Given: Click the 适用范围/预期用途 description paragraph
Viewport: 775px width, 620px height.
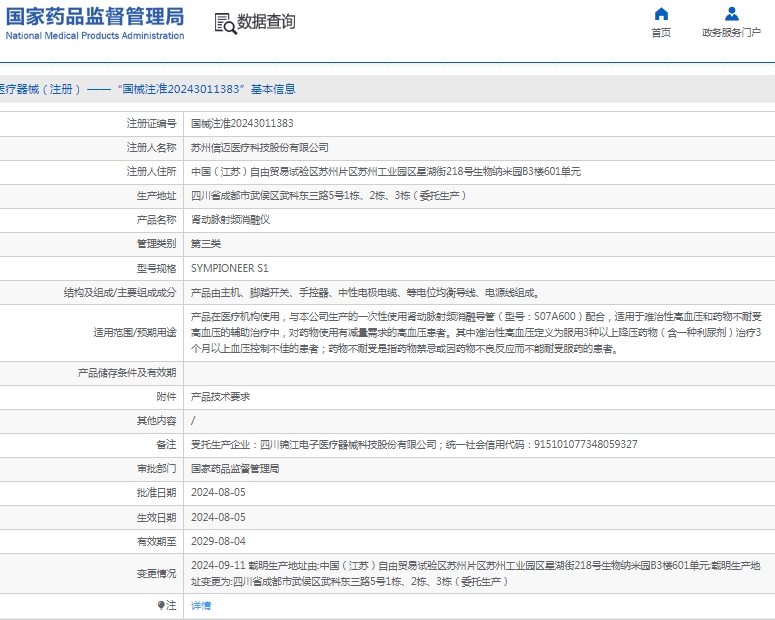Looking at the screenshot, I should point(476,332).
